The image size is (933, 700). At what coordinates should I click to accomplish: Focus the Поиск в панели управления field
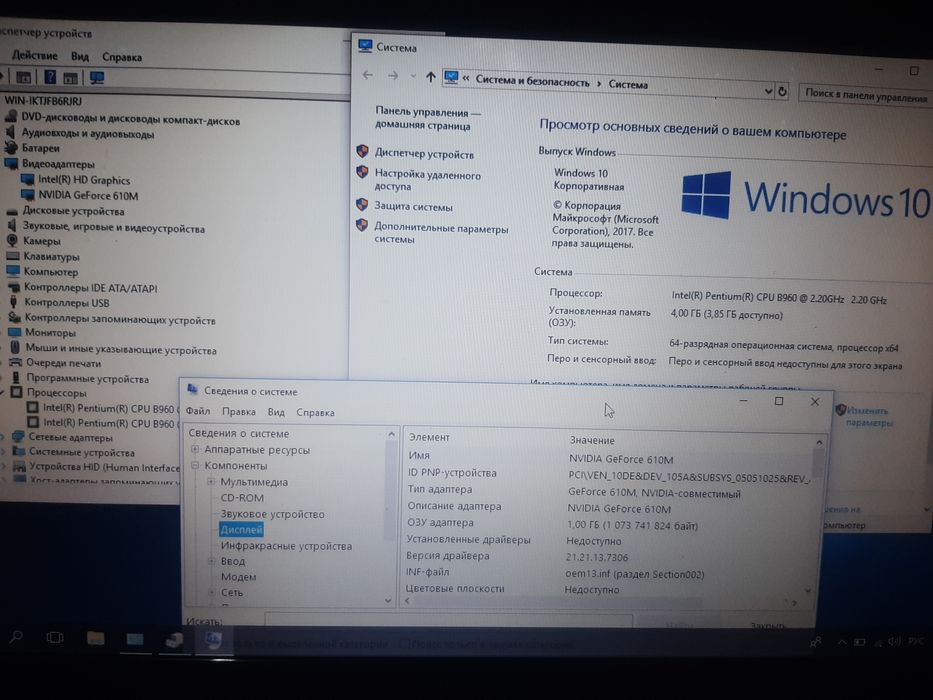[x=866, y=95]
